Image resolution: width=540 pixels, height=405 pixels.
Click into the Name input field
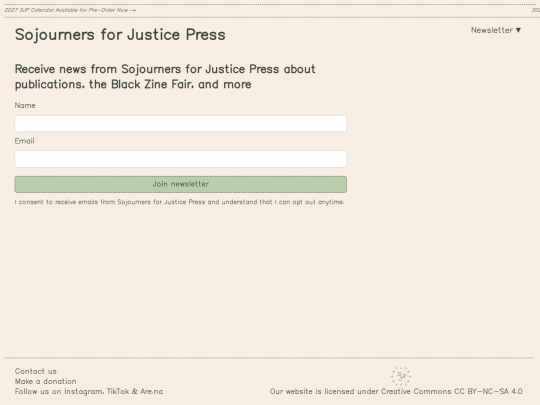coord(180,123)
